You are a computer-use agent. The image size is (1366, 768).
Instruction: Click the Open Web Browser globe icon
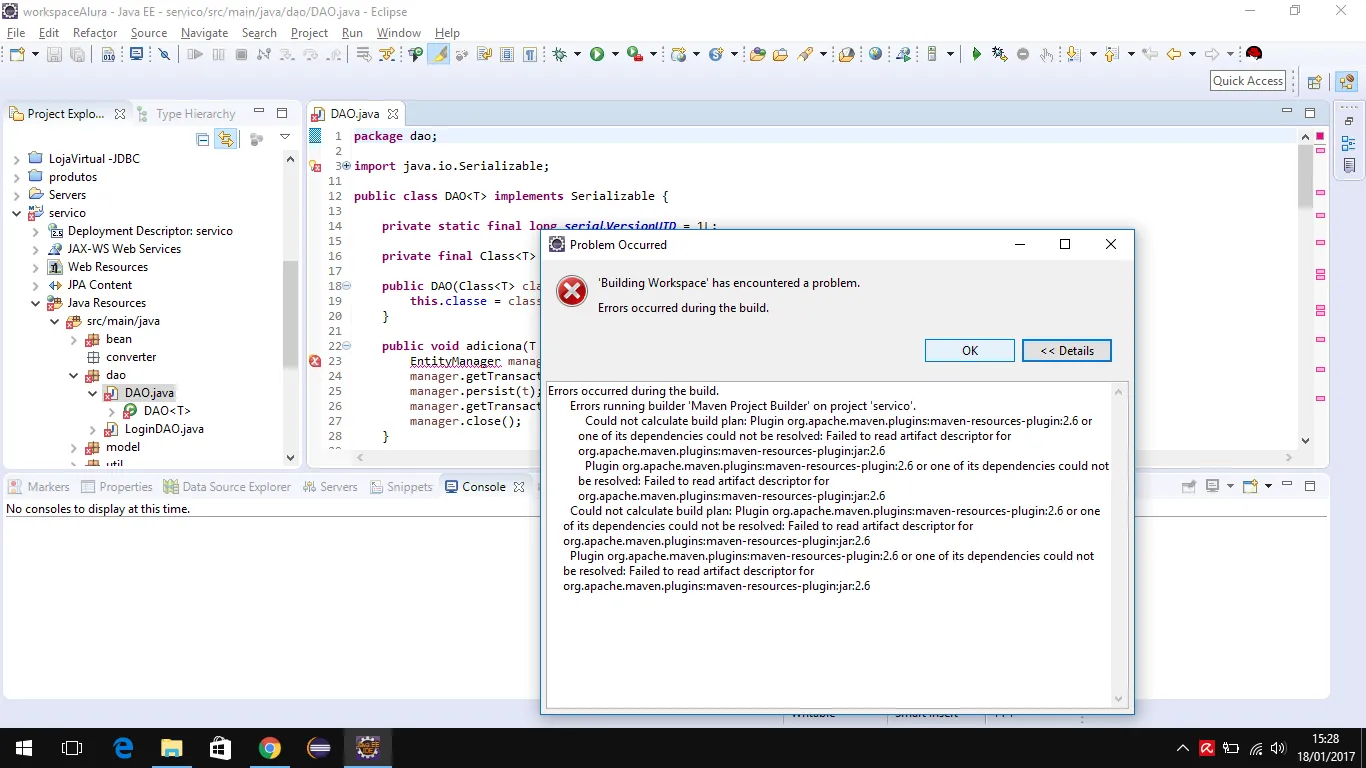(876, 55)
